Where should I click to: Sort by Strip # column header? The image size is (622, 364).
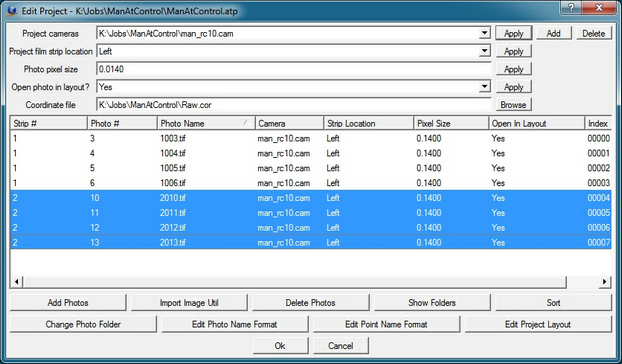pos(48,123)
